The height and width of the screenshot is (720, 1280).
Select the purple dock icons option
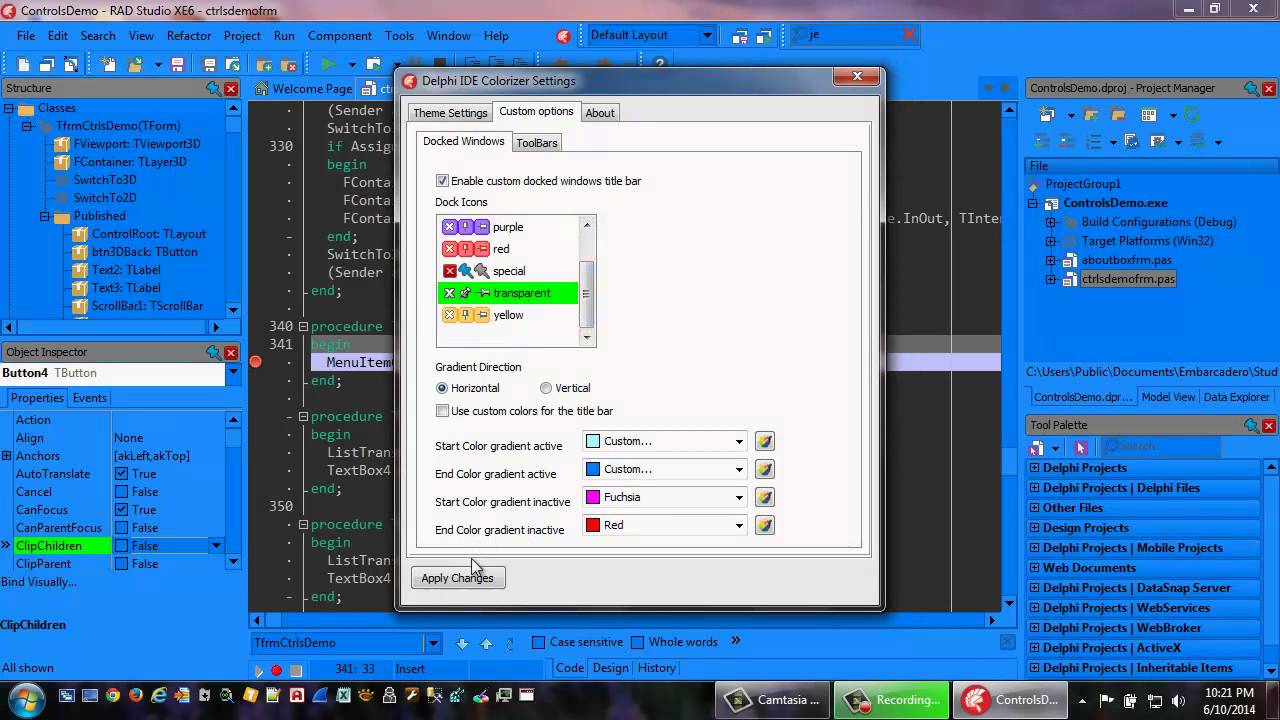(508, 227)
